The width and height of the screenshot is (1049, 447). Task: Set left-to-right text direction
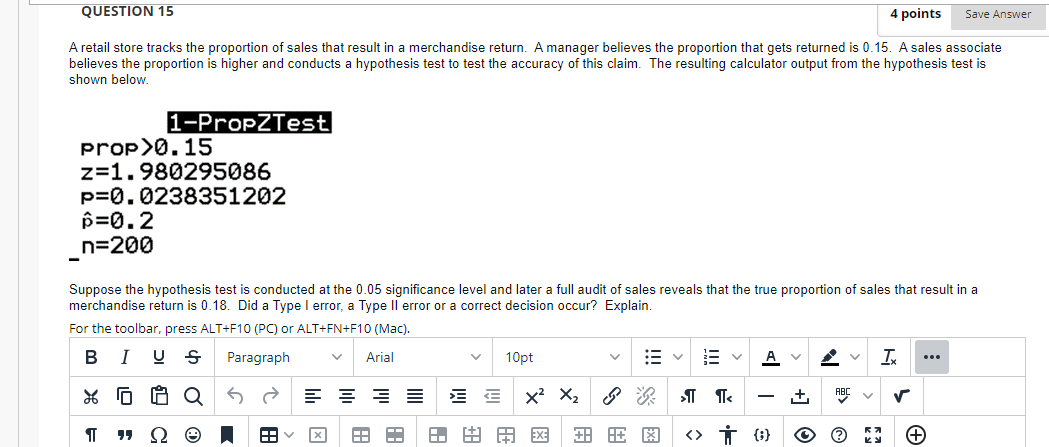tap(688, 397)
